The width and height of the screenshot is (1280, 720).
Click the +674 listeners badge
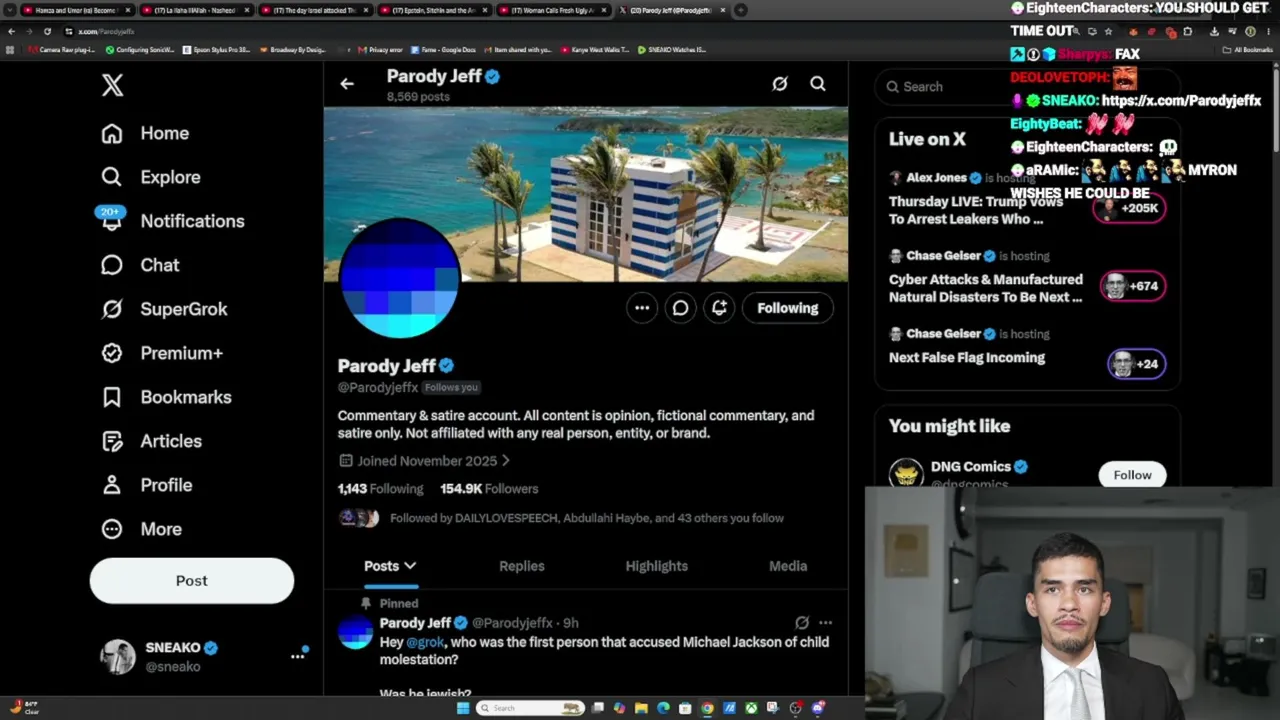pyautogui.click(x=1134, y=286)
